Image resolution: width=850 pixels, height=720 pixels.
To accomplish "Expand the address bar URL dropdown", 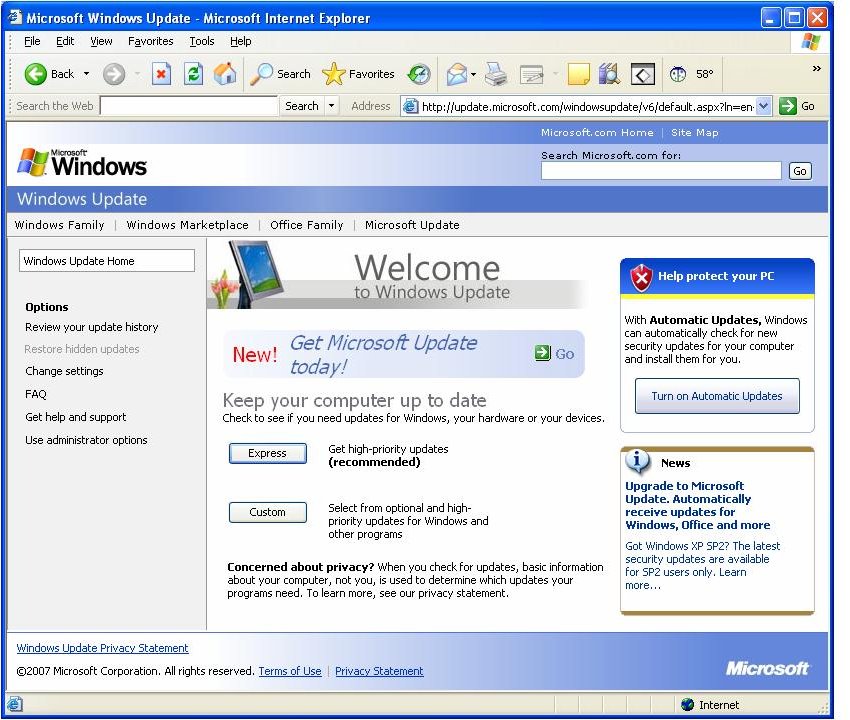I will coord(763,106).
